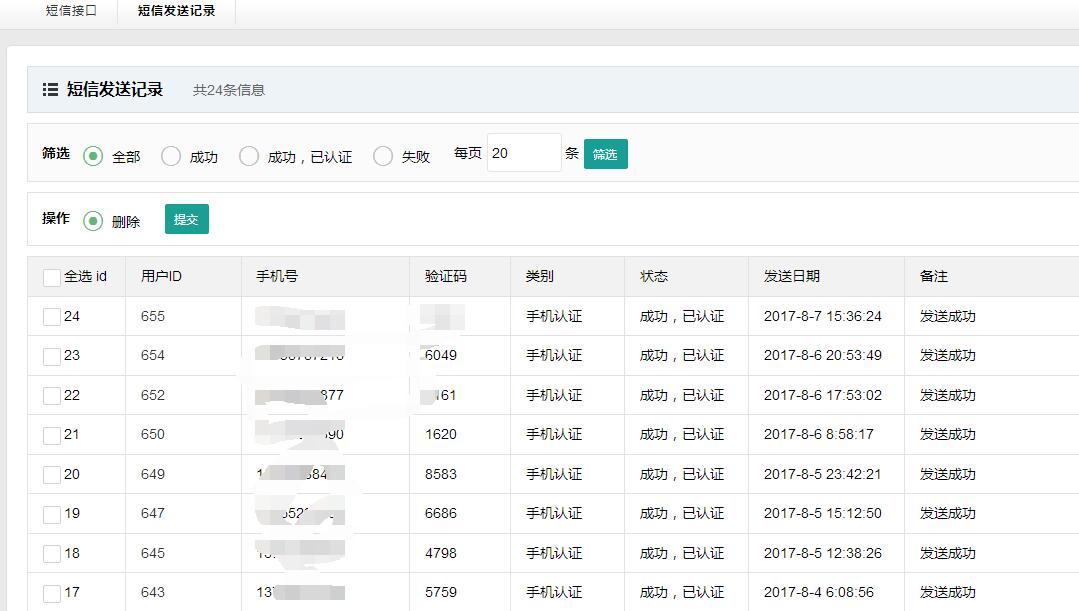Select the 全部 filter radio button
This screenshot has height=611, width=1079.
coord(93,156)
